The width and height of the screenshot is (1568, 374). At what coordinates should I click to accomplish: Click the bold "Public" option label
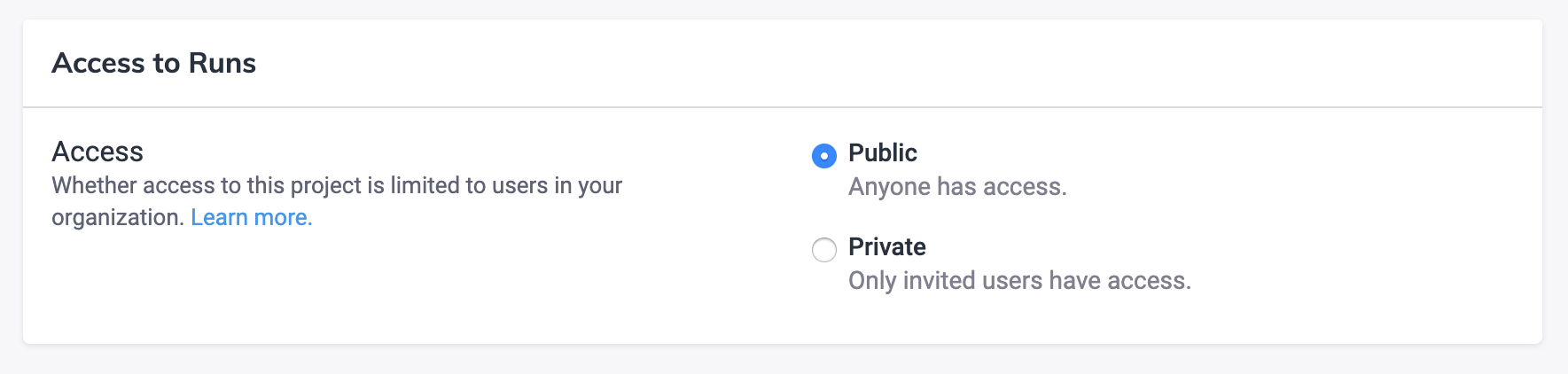(x=882, y=152)
